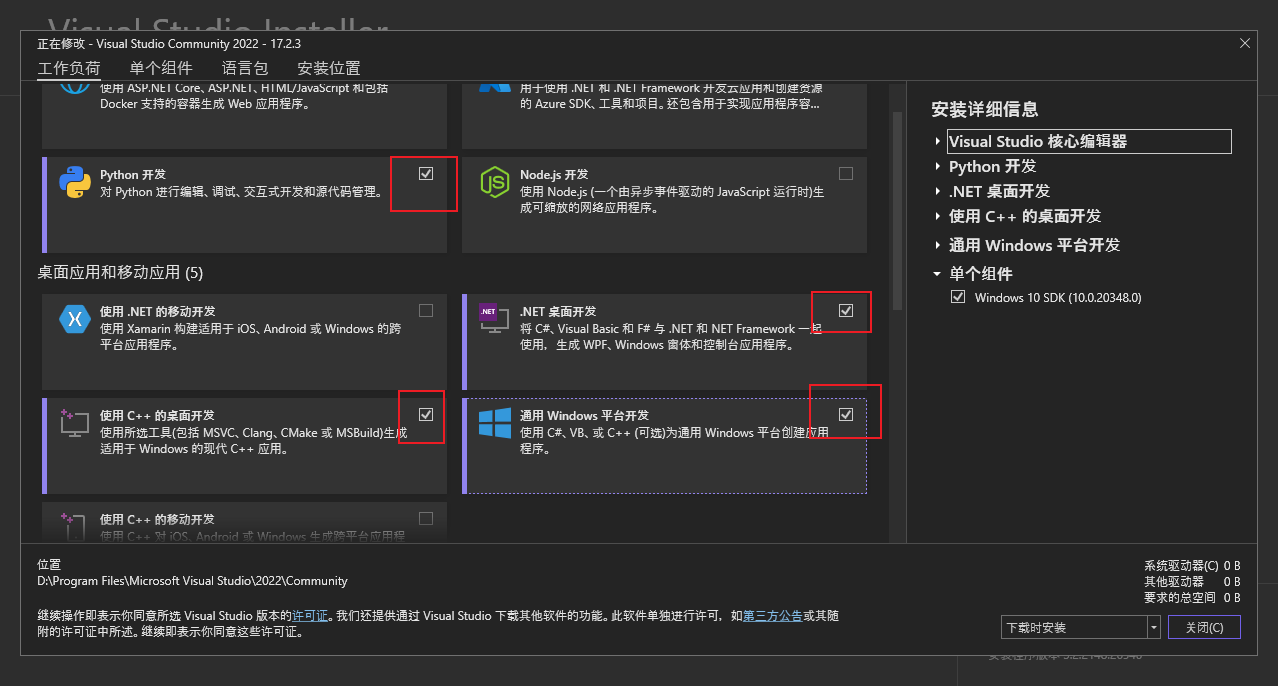
Task: Click the C++ mobile development icon
Action: (75, 527)
